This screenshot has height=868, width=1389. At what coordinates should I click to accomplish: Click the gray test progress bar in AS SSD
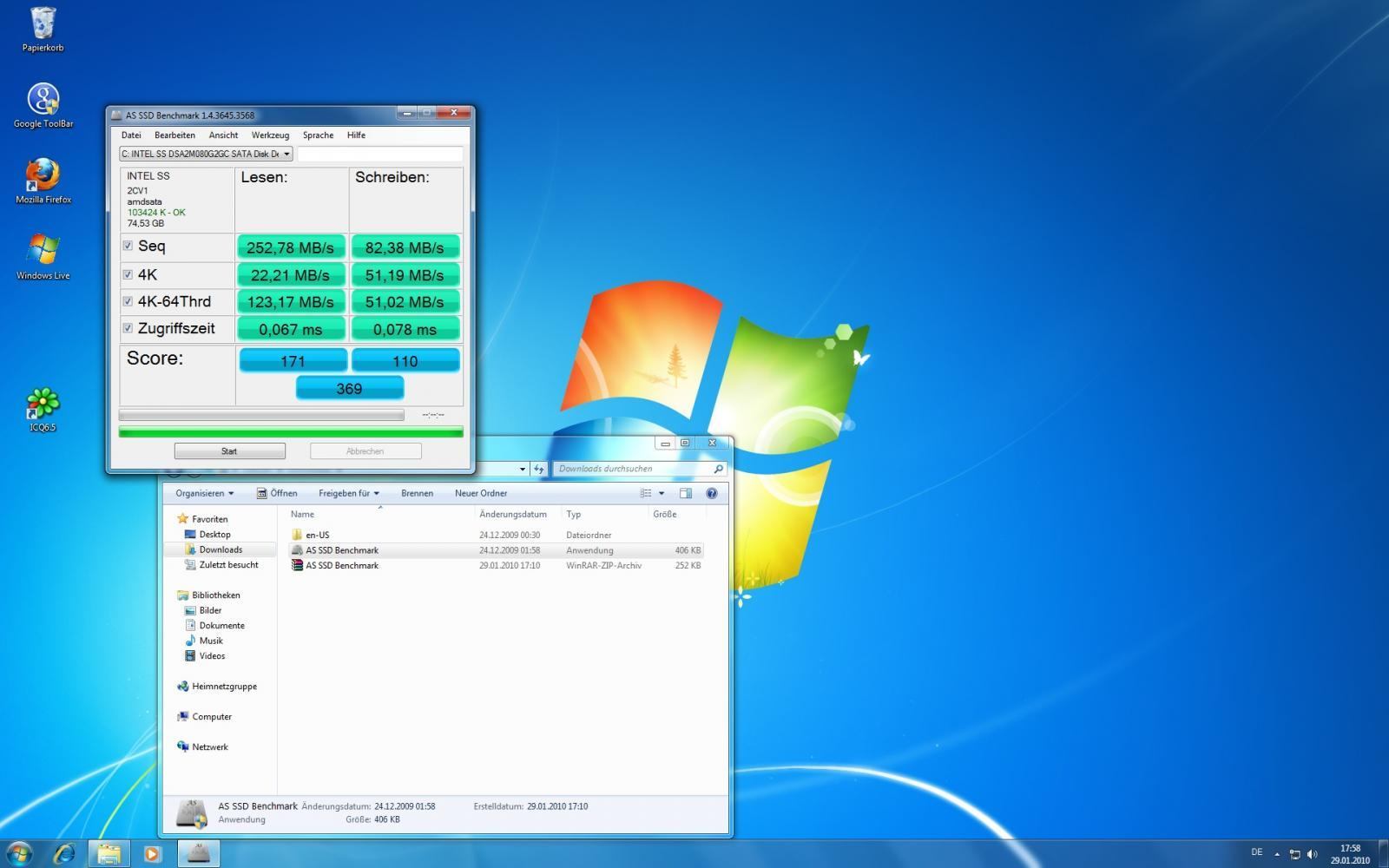pos(261,415)
